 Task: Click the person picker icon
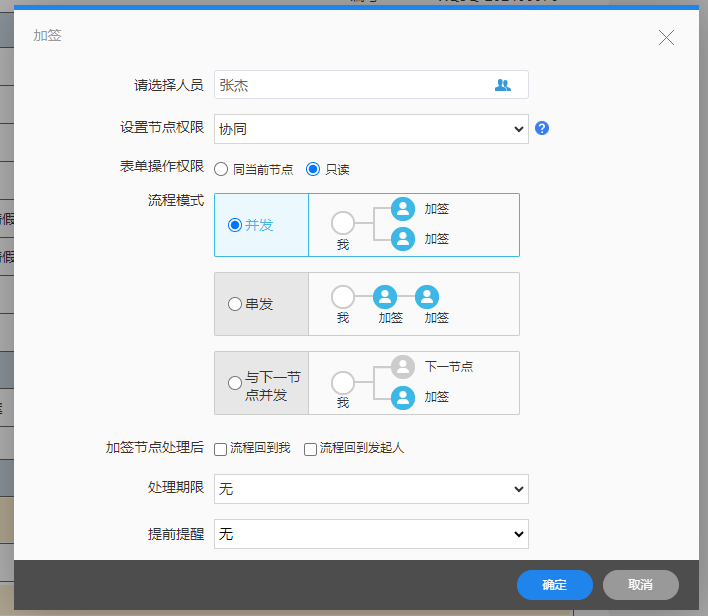point(502,85)
